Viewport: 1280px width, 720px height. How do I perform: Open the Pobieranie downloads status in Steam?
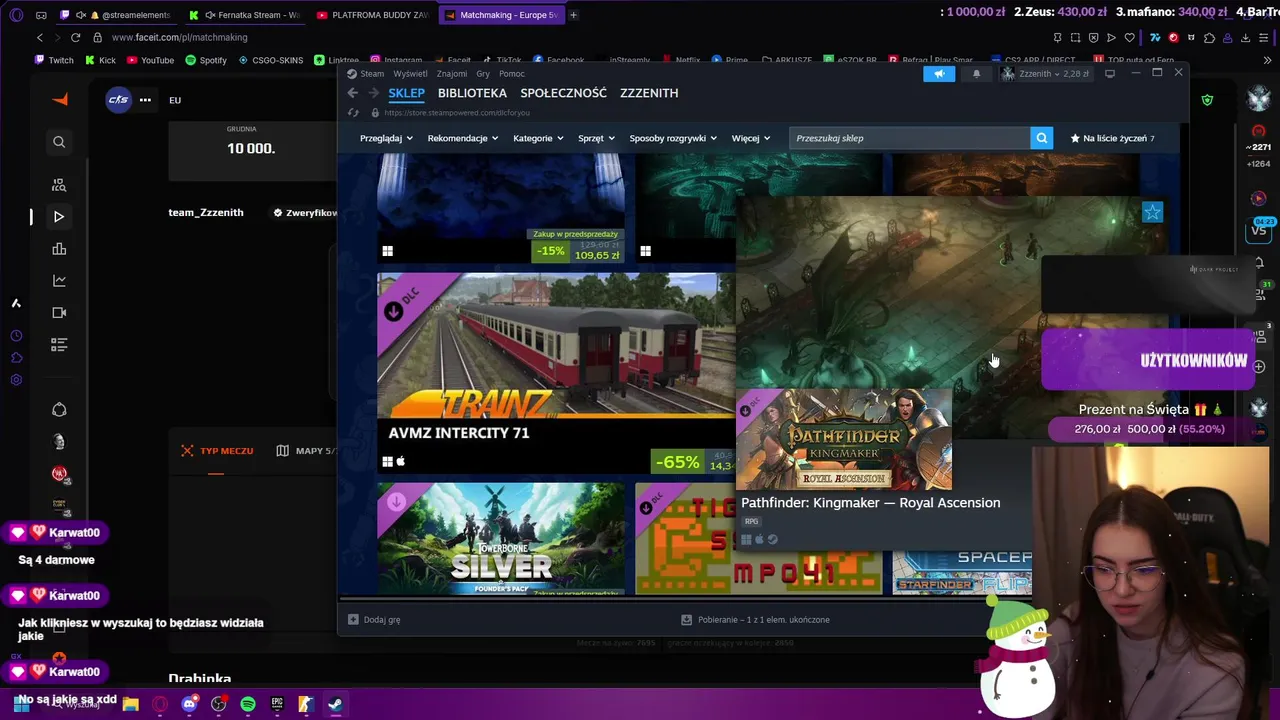755,620
